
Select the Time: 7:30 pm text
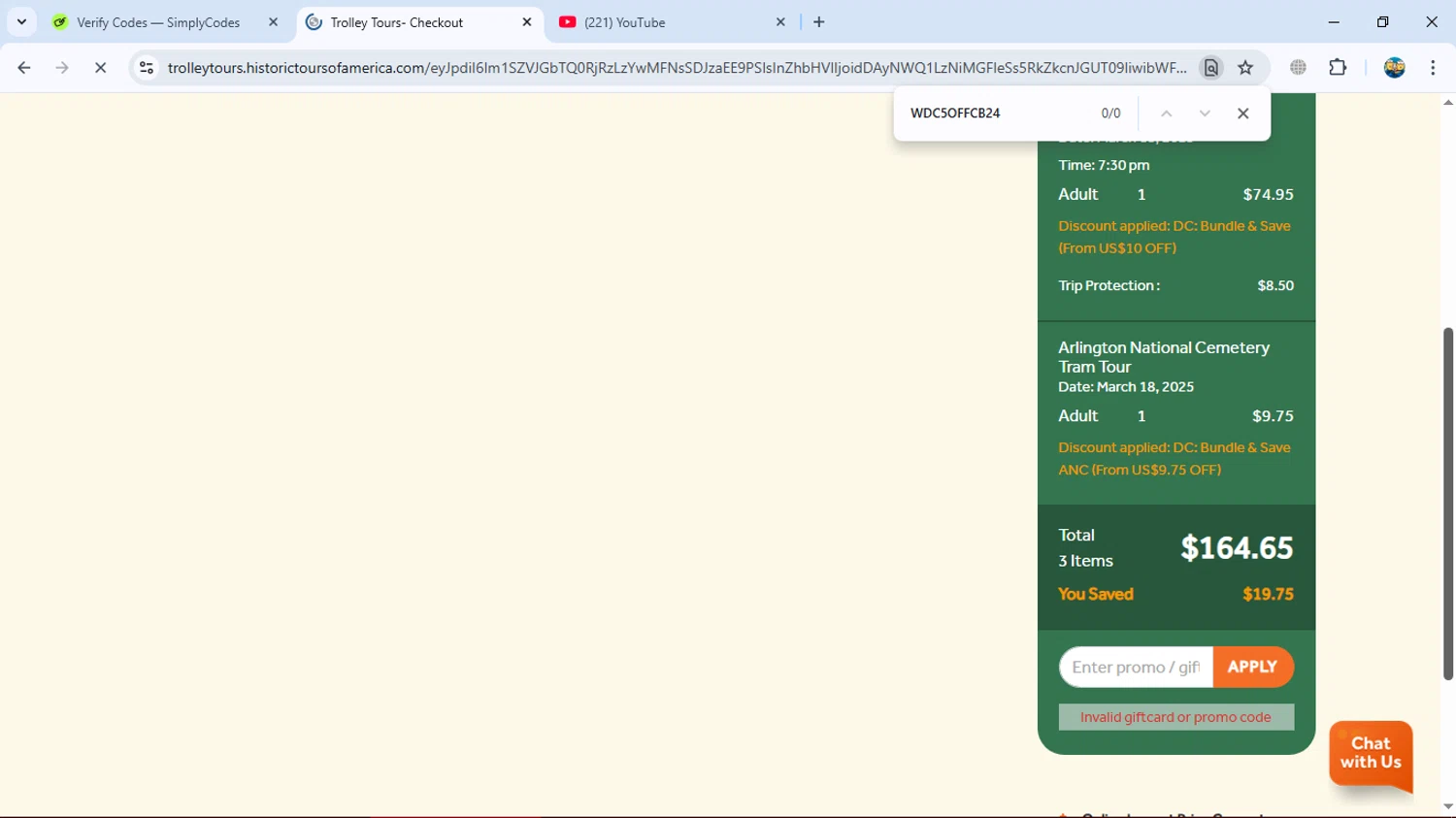[1104, 165]
